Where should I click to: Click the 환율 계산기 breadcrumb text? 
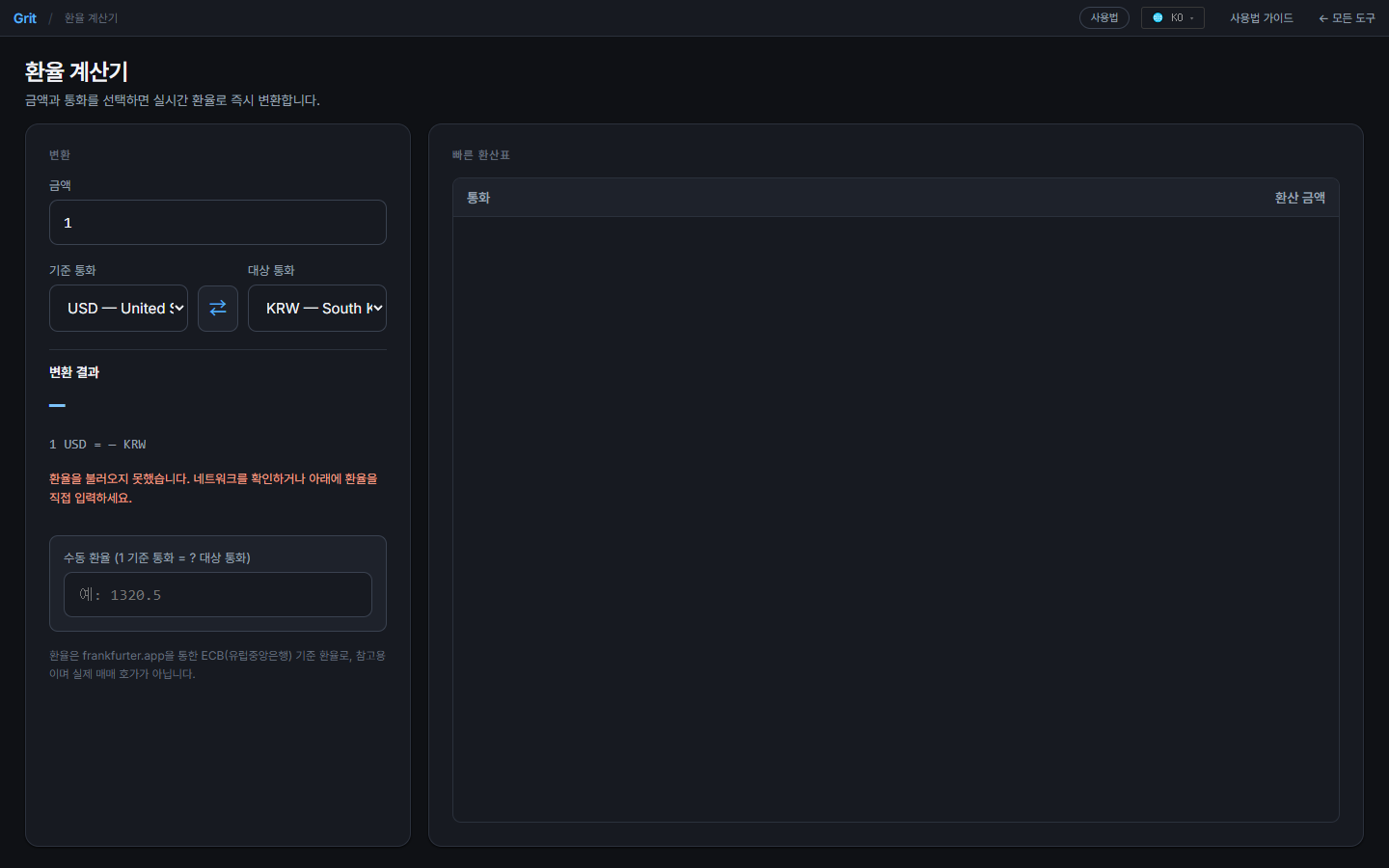click(x=92, y=18)
